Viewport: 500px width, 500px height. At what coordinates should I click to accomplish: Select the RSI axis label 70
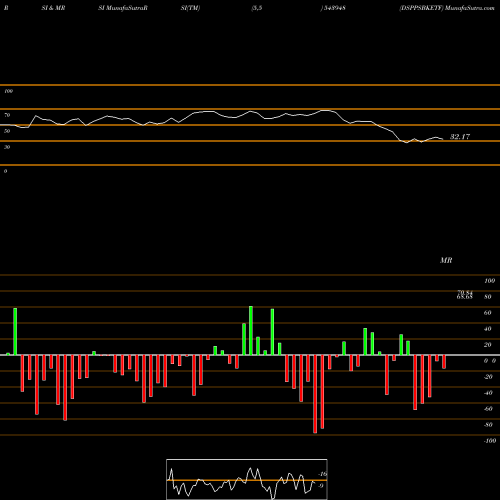pyautogui.click(x=7, y=115)
